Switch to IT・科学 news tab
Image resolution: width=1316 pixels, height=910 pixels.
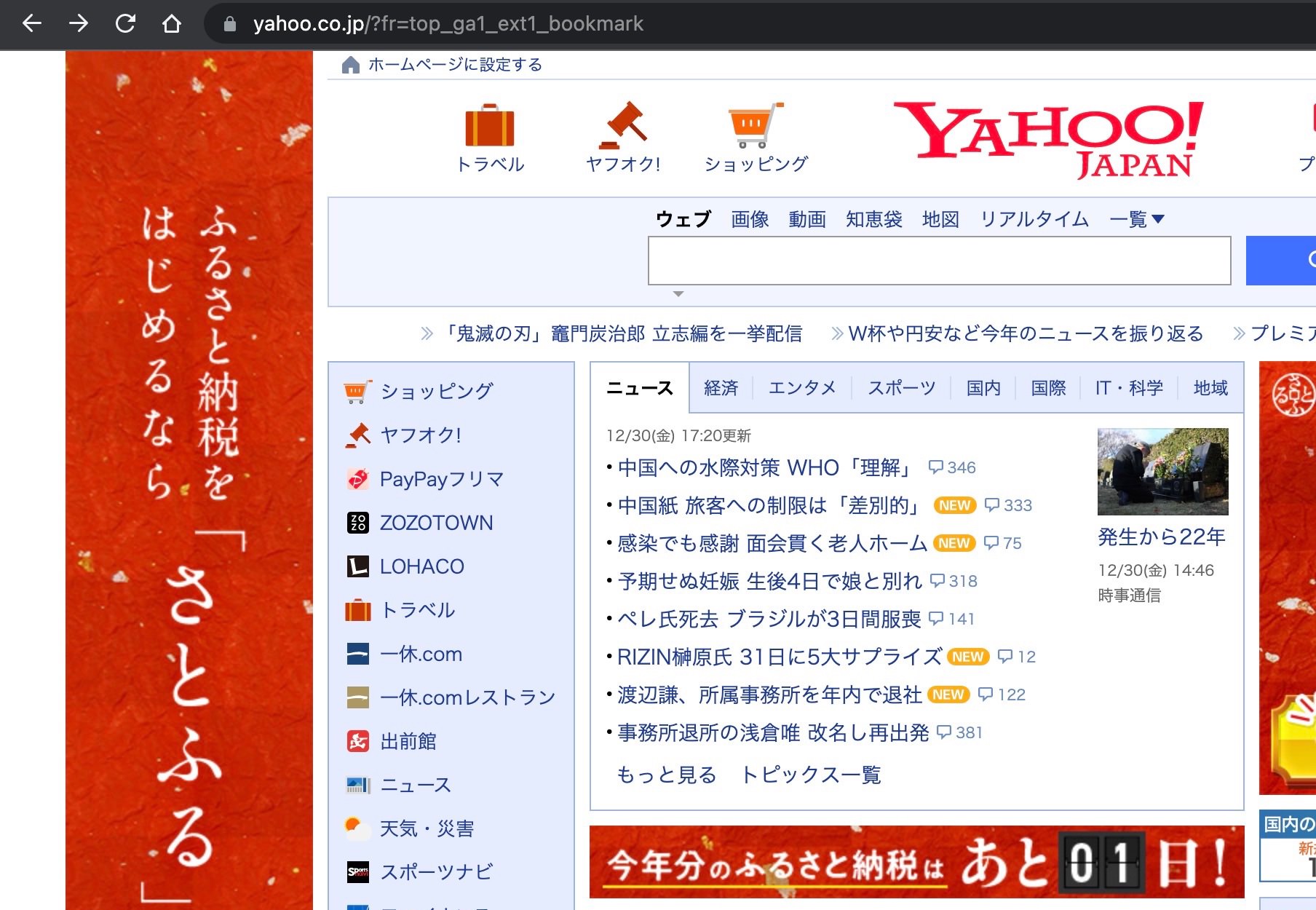[1129, 388]
